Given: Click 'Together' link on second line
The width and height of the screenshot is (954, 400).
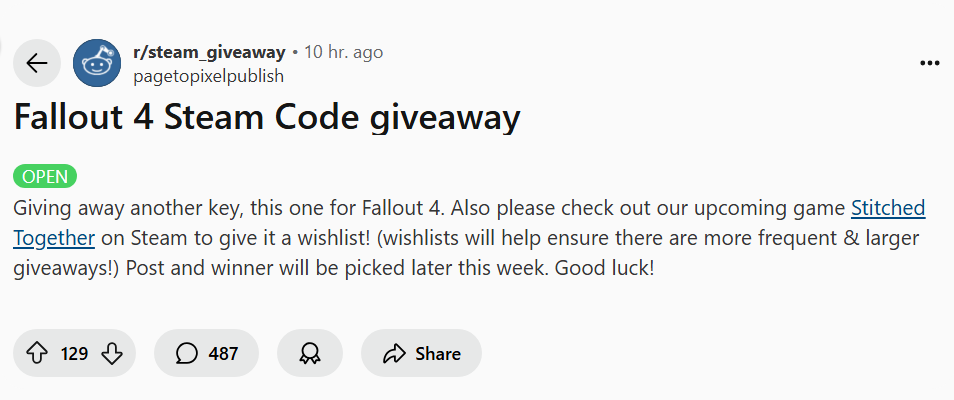Looking at the screenshot, I should pyautogui.click(x=55, y=238).
